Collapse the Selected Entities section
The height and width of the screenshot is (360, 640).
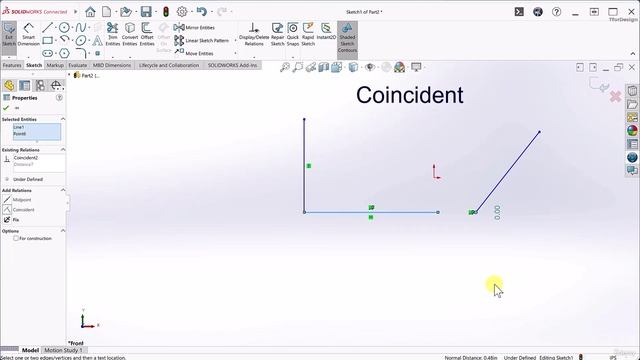pos(63,119)
